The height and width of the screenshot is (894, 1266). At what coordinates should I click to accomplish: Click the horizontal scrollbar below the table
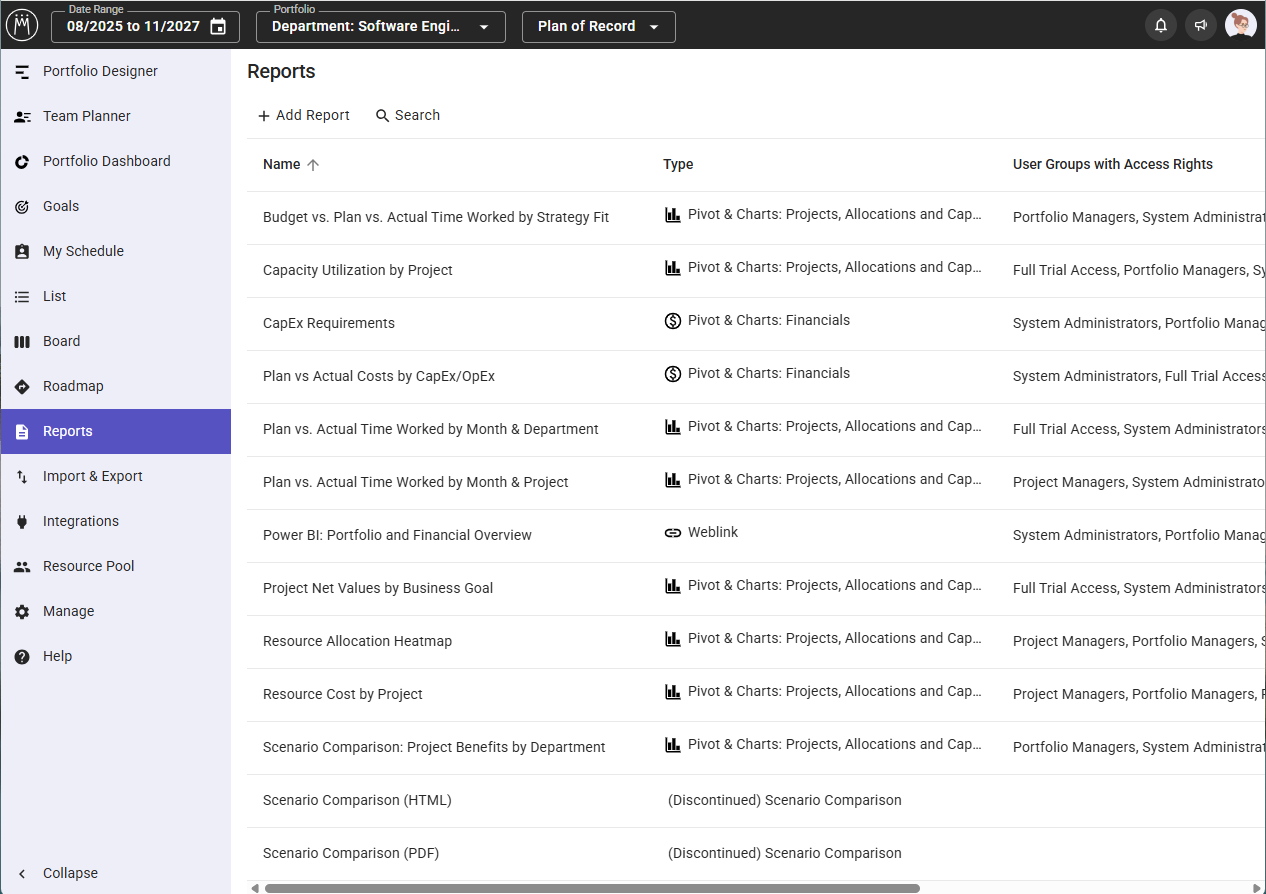pyautogui.click(x=592, y=887)
